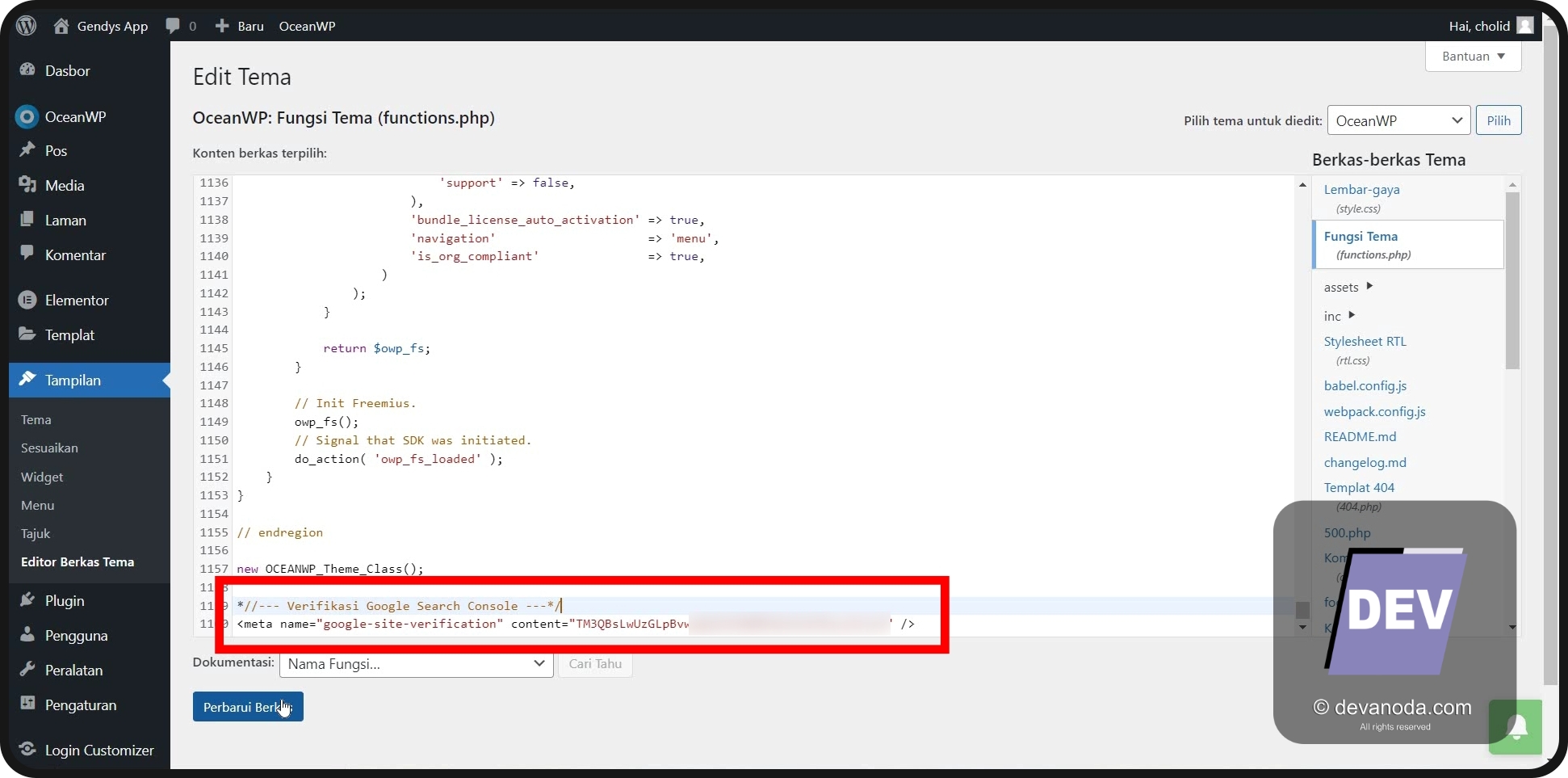Screen dimensions: 1568x778
Task: Click the Plugin plug icon
Action: 27,600
